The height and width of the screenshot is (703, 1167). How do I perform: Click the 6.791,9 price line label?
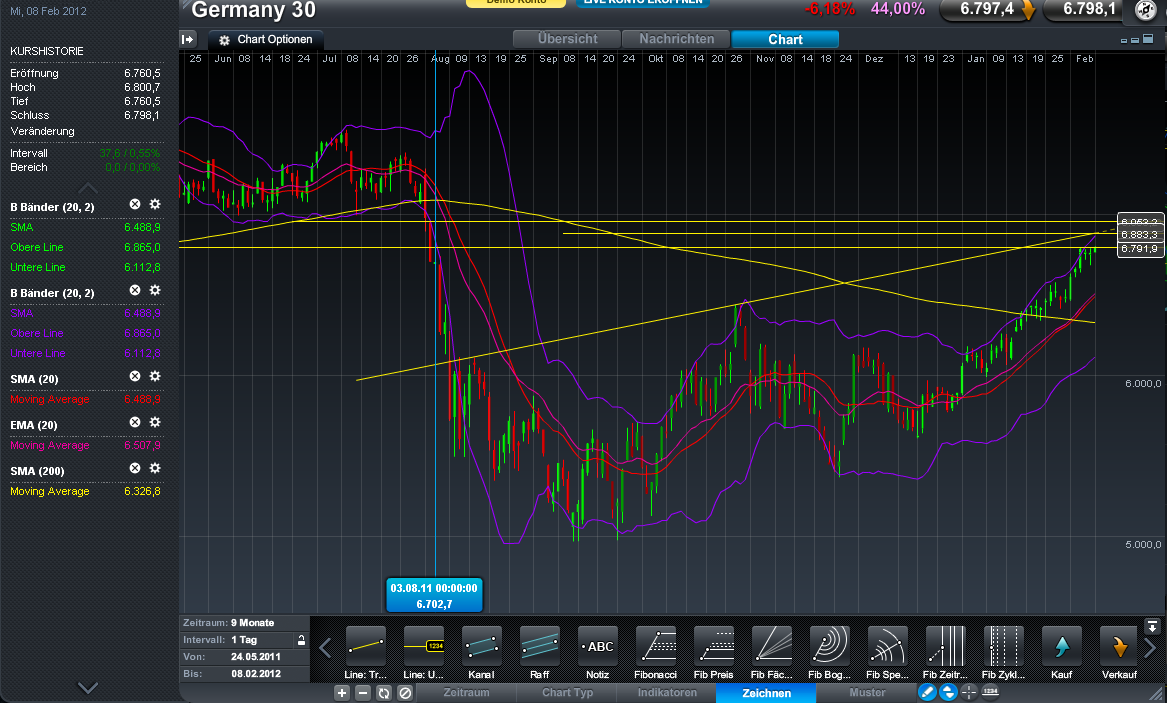[x=1139, y=248]
